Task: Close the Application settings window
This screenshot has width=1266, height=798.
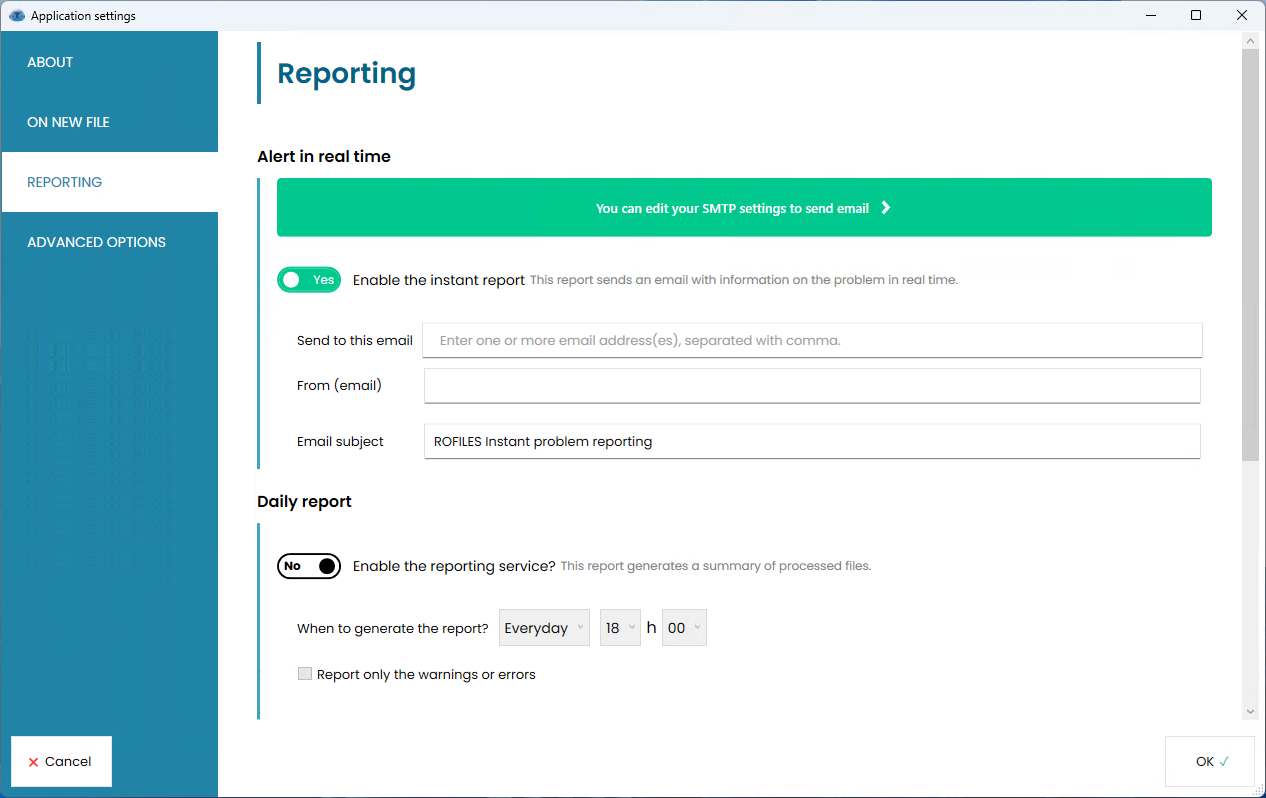Action: tap(1242, 15)
